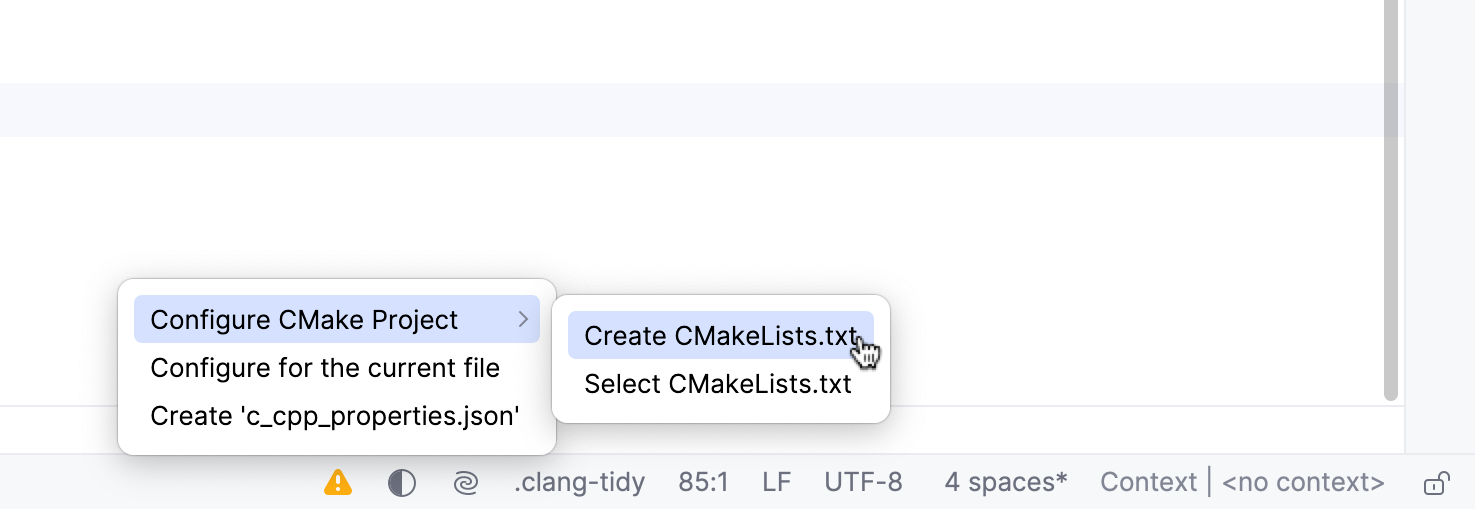Choose Configure for the current file

tap(325, 368)
